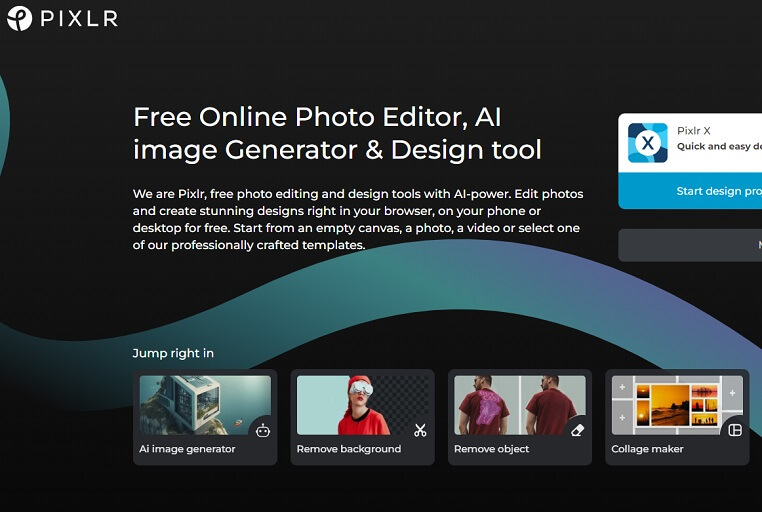Click the sunset collage thumbnail
Image resolution: width=762 pixels, height=512 pixels.
pos(677,405)
